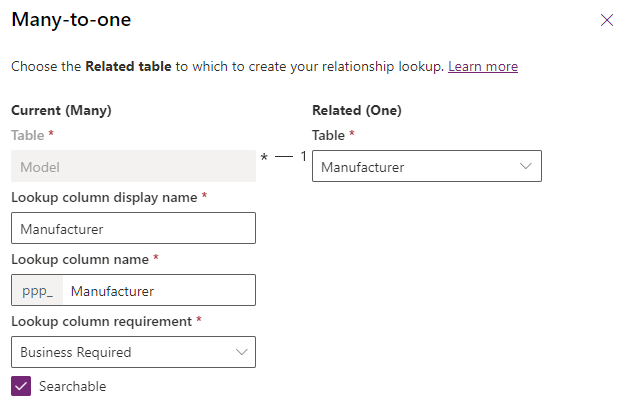This screenshot has width=626, height=402.
Task: Click the disabled Model table field
Action: point(133,167)
